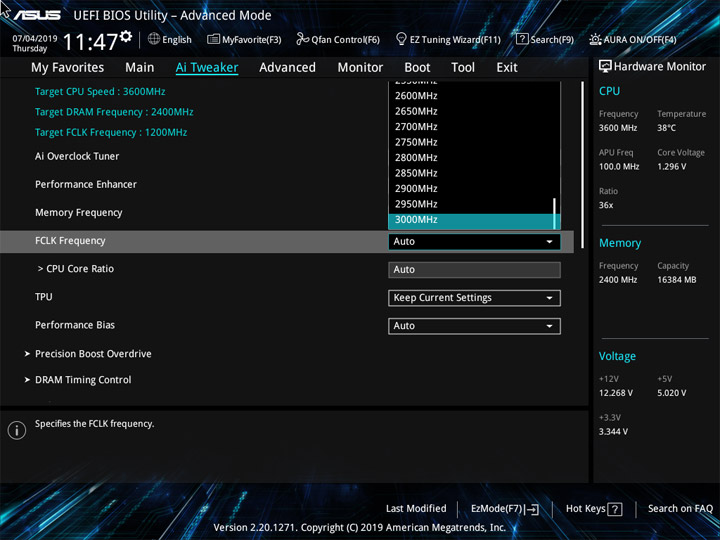
Task: Click the 07/04/2019 date
Action: click(34, 39)
